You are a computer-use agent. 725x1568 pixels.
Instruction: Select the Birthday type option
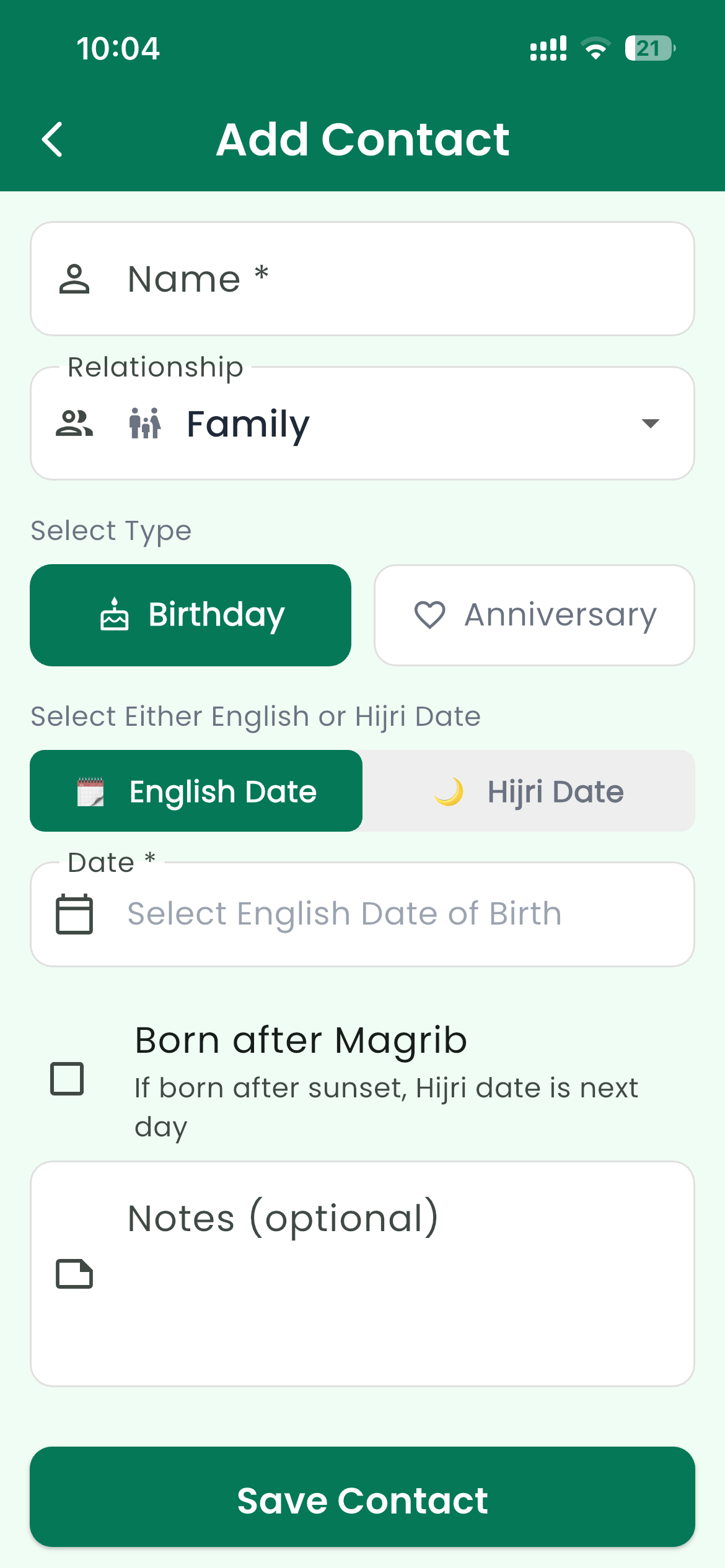click(191, 615)
